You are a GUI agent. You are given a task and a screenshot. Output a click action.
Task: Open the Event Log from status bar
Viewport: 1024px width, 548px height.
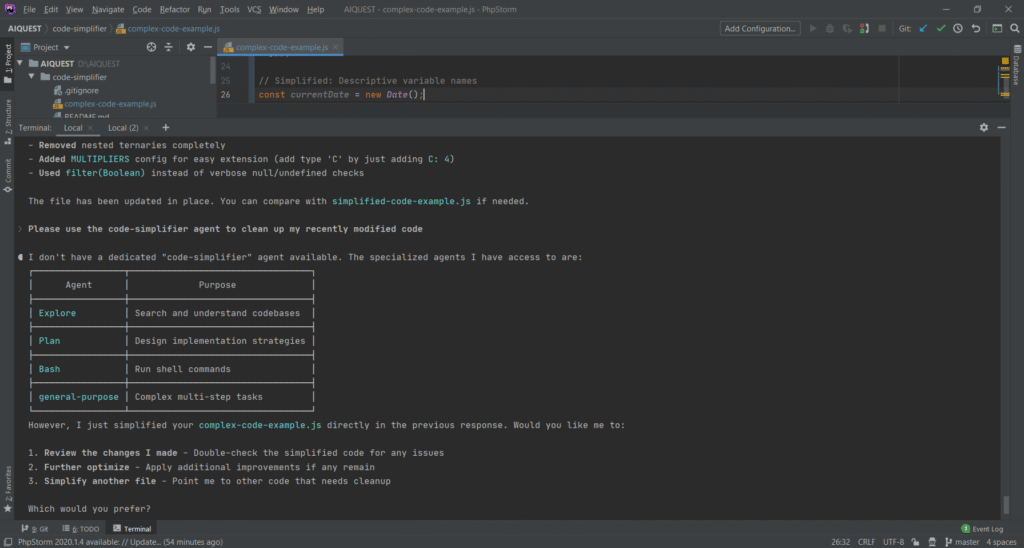click(987, 528)
